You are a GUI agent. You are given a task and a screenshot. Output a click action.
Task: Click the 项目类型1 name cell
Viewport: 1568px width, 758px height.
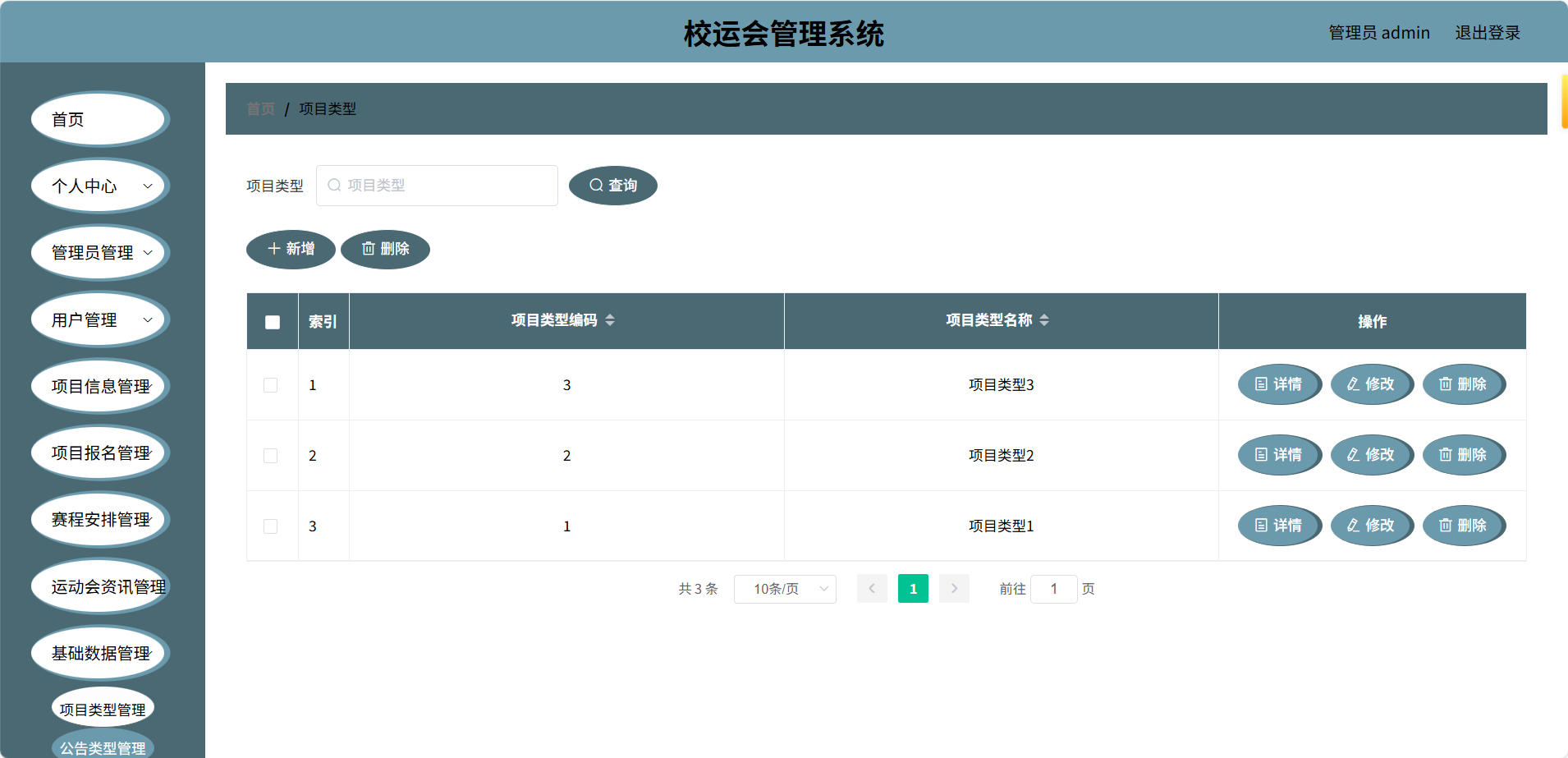1001,526
